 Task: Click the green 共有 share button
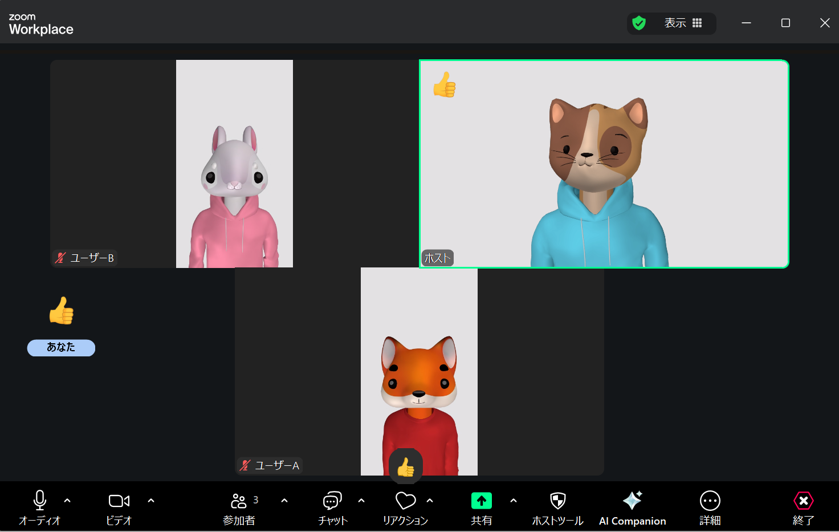coord(481,501)
